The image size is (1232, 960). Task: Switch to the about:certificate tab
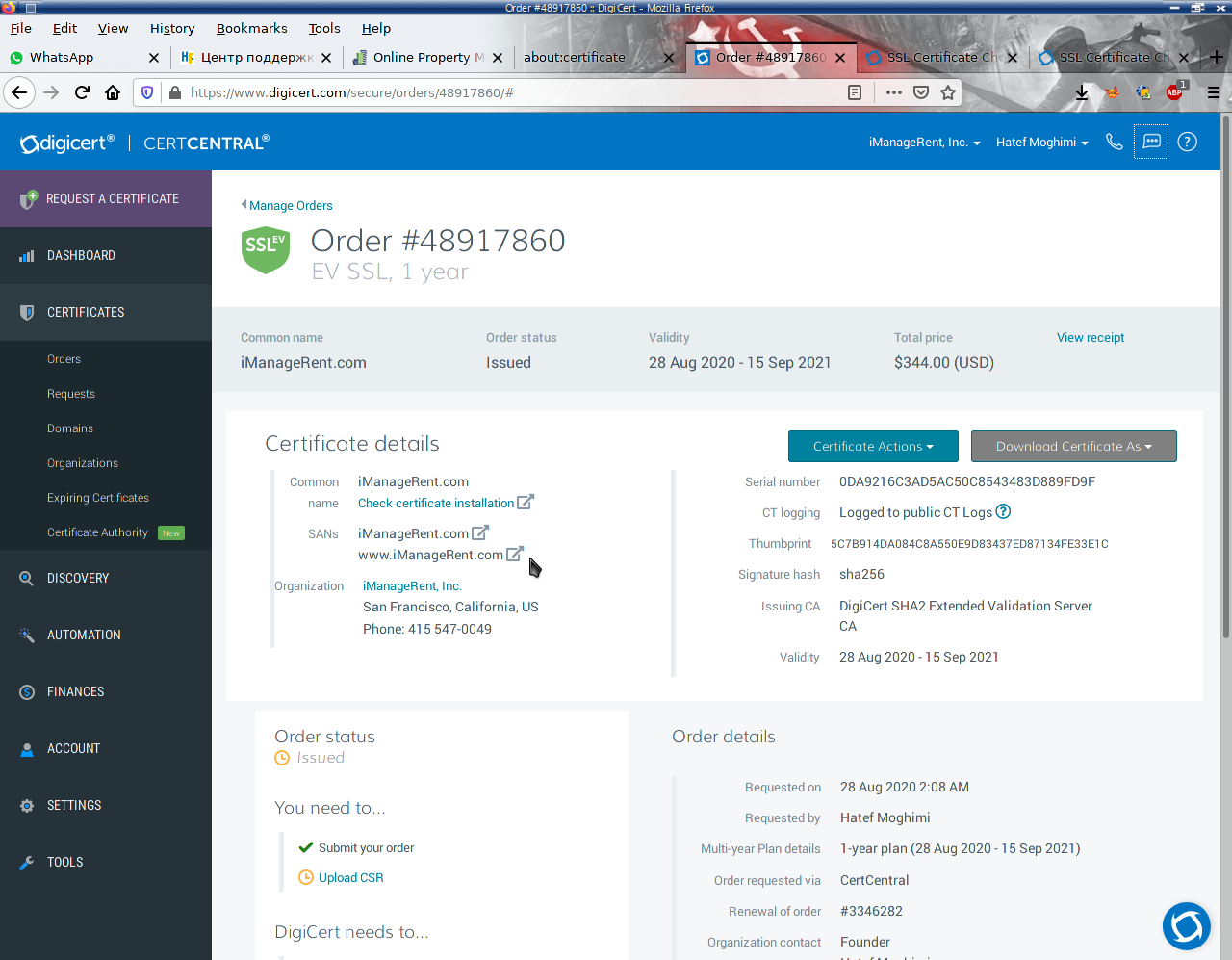(x=600, y=57)
